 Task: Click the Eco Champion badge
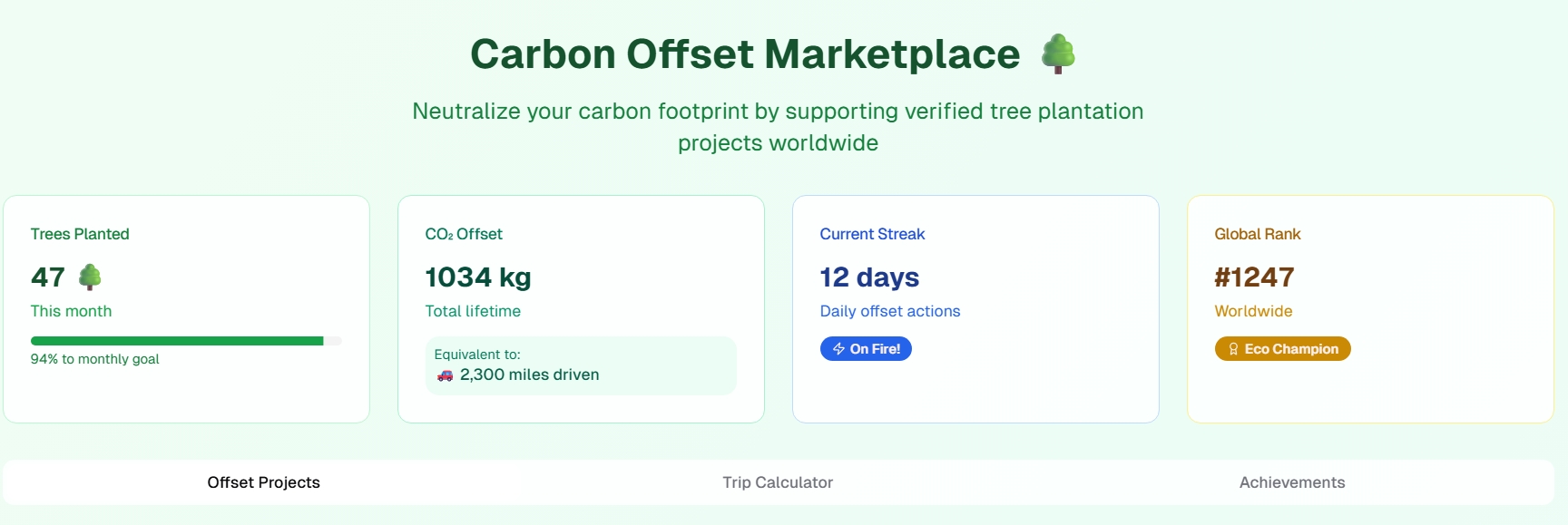click(1282, 349)
